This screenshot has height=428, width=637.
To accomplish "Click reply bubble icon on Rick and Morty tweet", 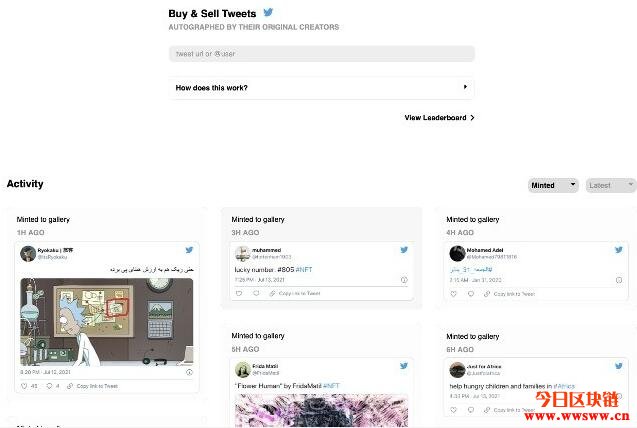I will point(49,386).
